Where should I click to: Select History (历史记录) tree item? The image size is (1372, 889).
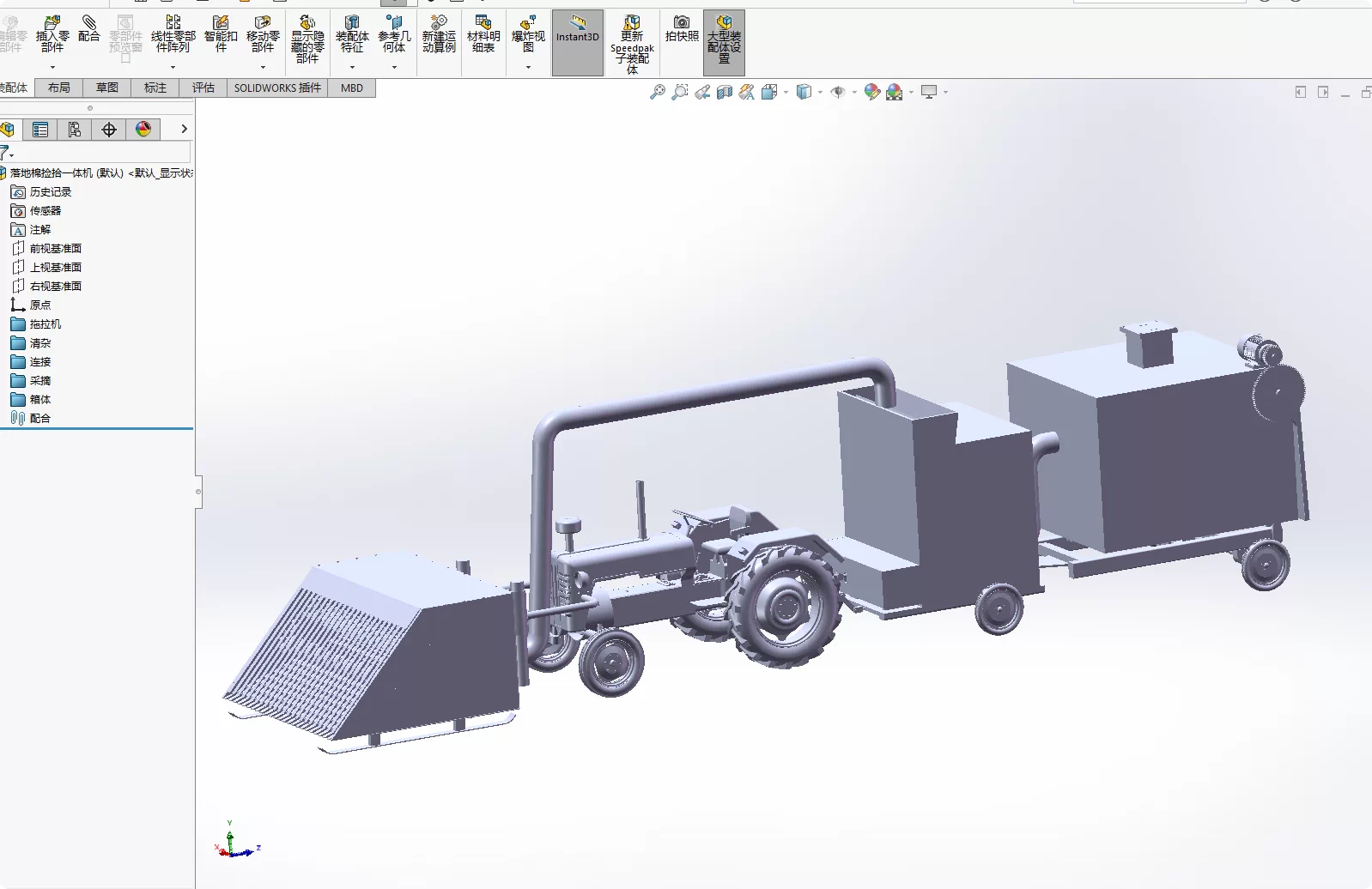[41, 191]
